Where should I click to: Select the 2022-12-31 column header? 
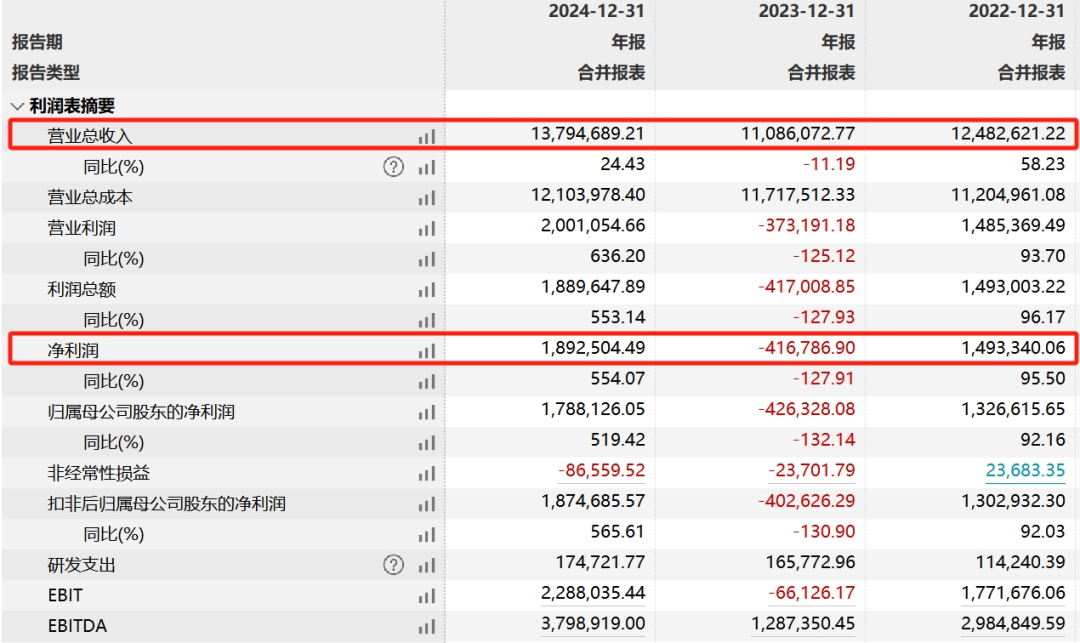pos(1017,11)
